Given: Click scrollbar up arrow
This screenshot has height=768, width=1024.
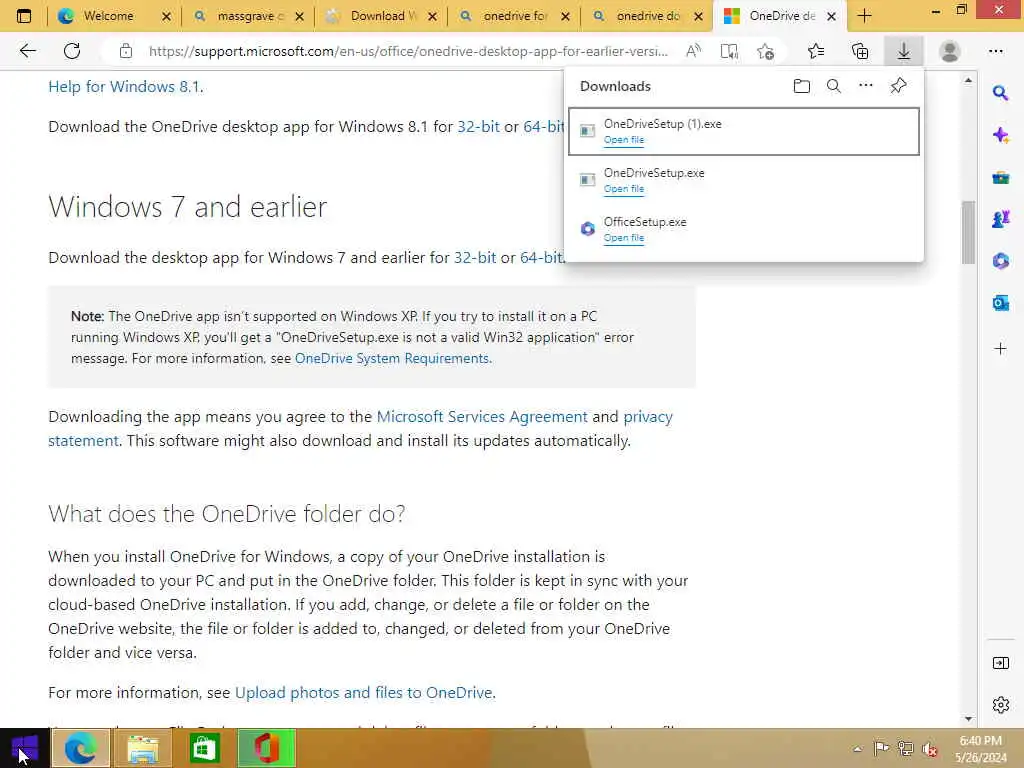Looking at the screenshot, I should pyautogui.click(x=968, y=80).
